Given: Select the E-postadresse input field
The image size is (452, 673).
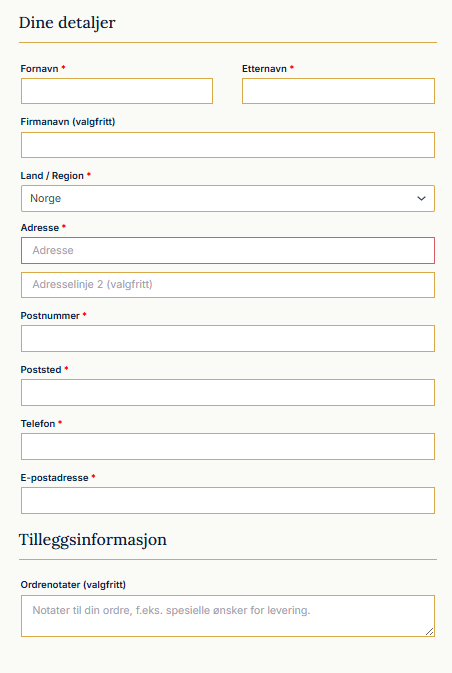Looking at the screenshot, I should coord(228,501).
